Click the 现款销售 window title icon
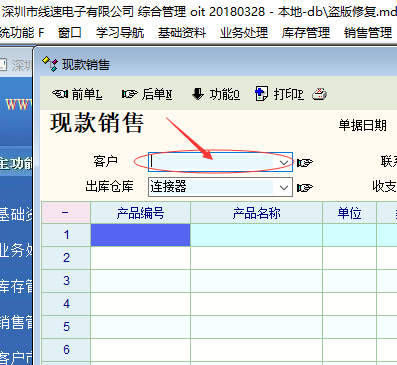 tap(50, 64)
